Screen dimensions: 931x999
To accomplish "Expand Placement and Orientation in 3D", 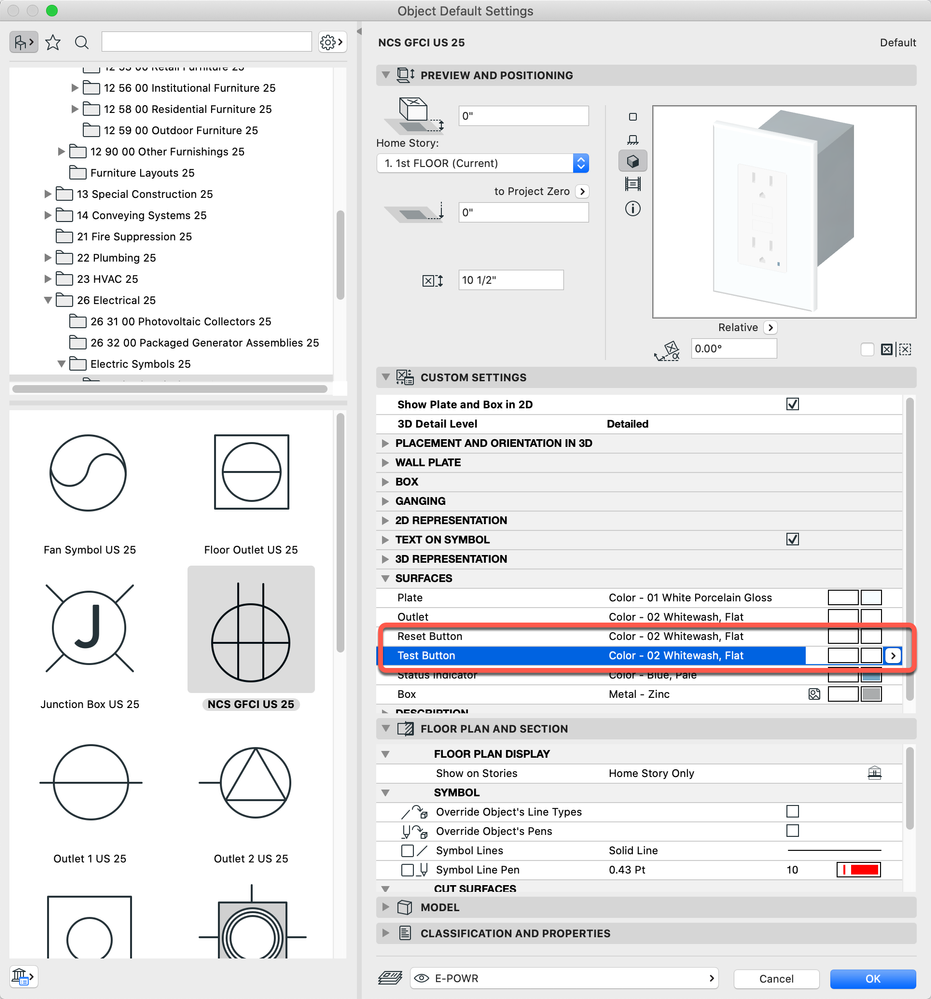I will (385, 443).
